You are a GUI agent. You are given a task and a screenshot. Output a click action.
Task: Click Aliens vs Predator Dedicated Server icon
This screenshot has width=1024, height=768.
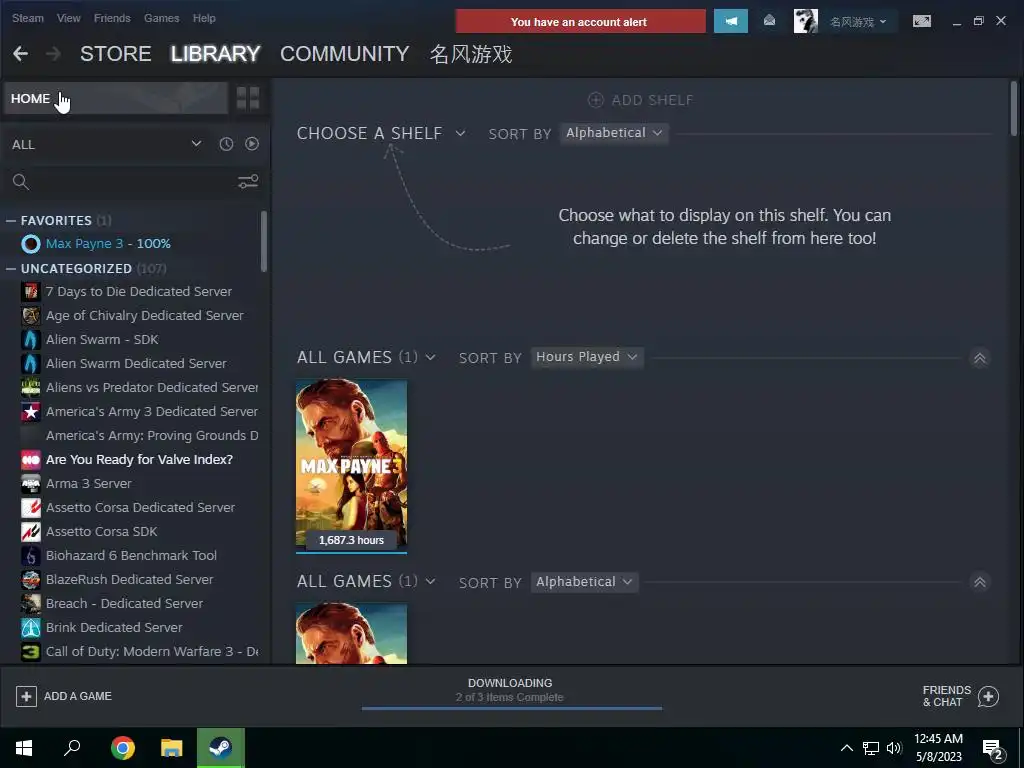click(31, 387)
